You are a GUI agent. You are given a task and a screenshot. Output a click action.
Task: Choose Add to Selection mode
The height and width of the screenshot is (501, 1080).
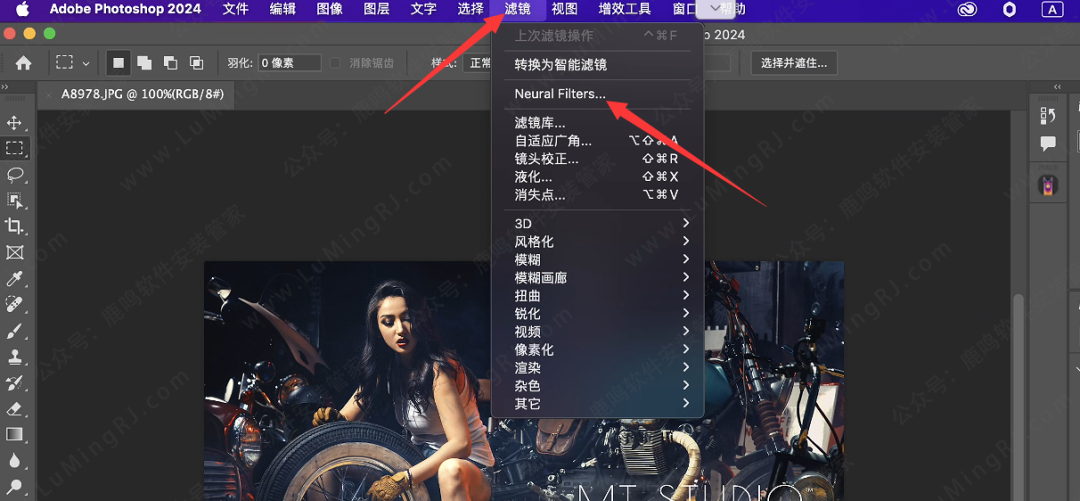144,63
